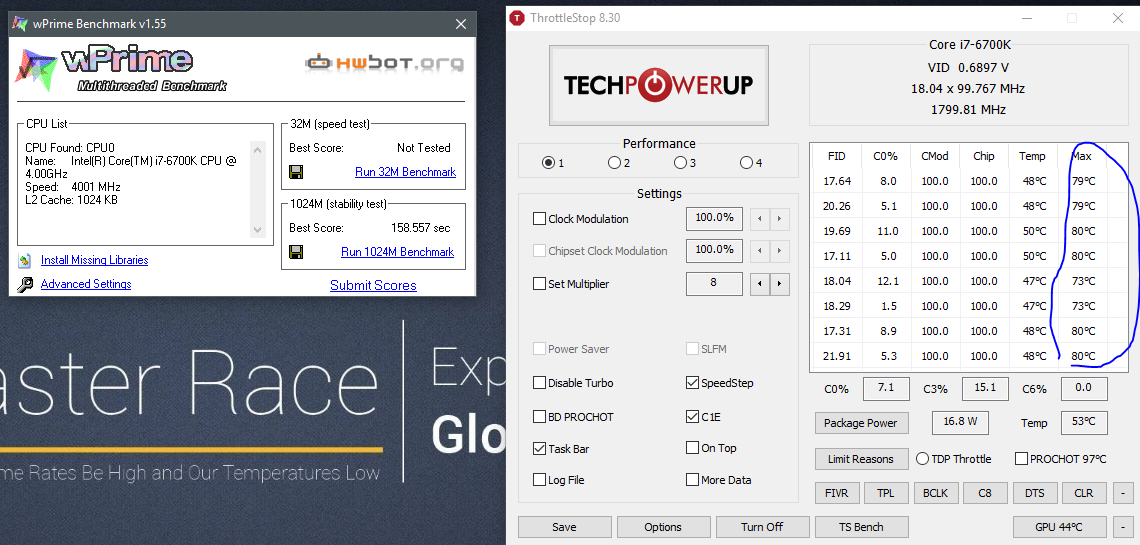The image size is (1140, 545).
Task: Save ThrottleStop settings
Action: [x=564, y=527]
